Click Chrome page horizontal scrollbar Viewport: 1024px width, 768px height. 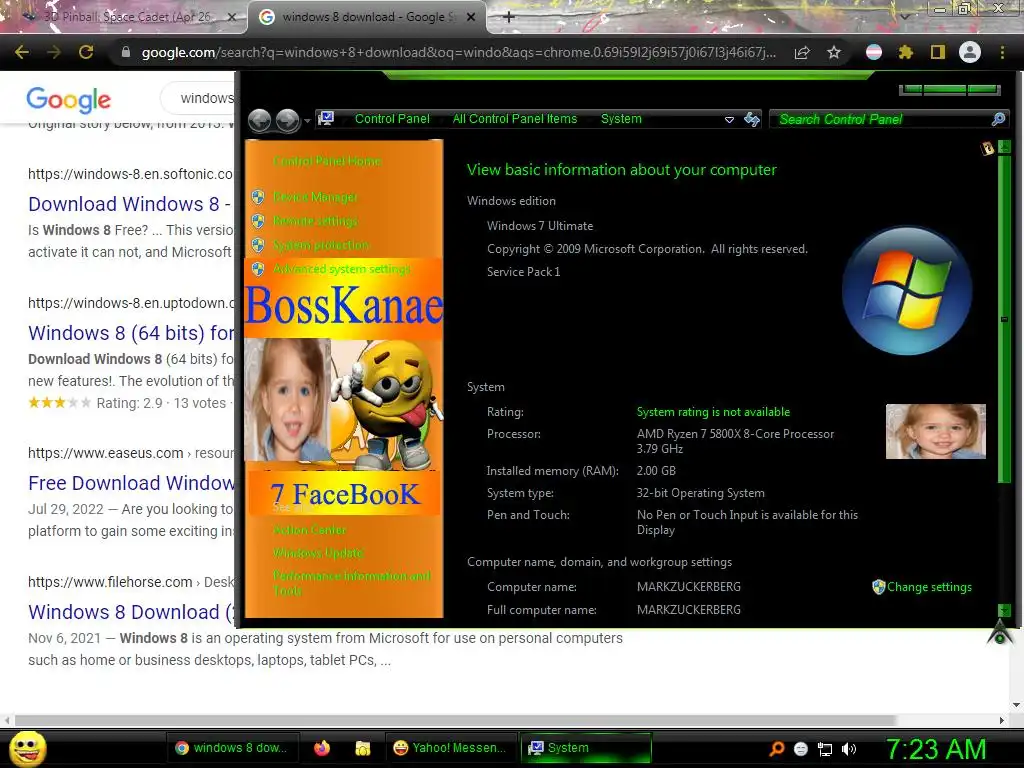(x=455, y=720)
